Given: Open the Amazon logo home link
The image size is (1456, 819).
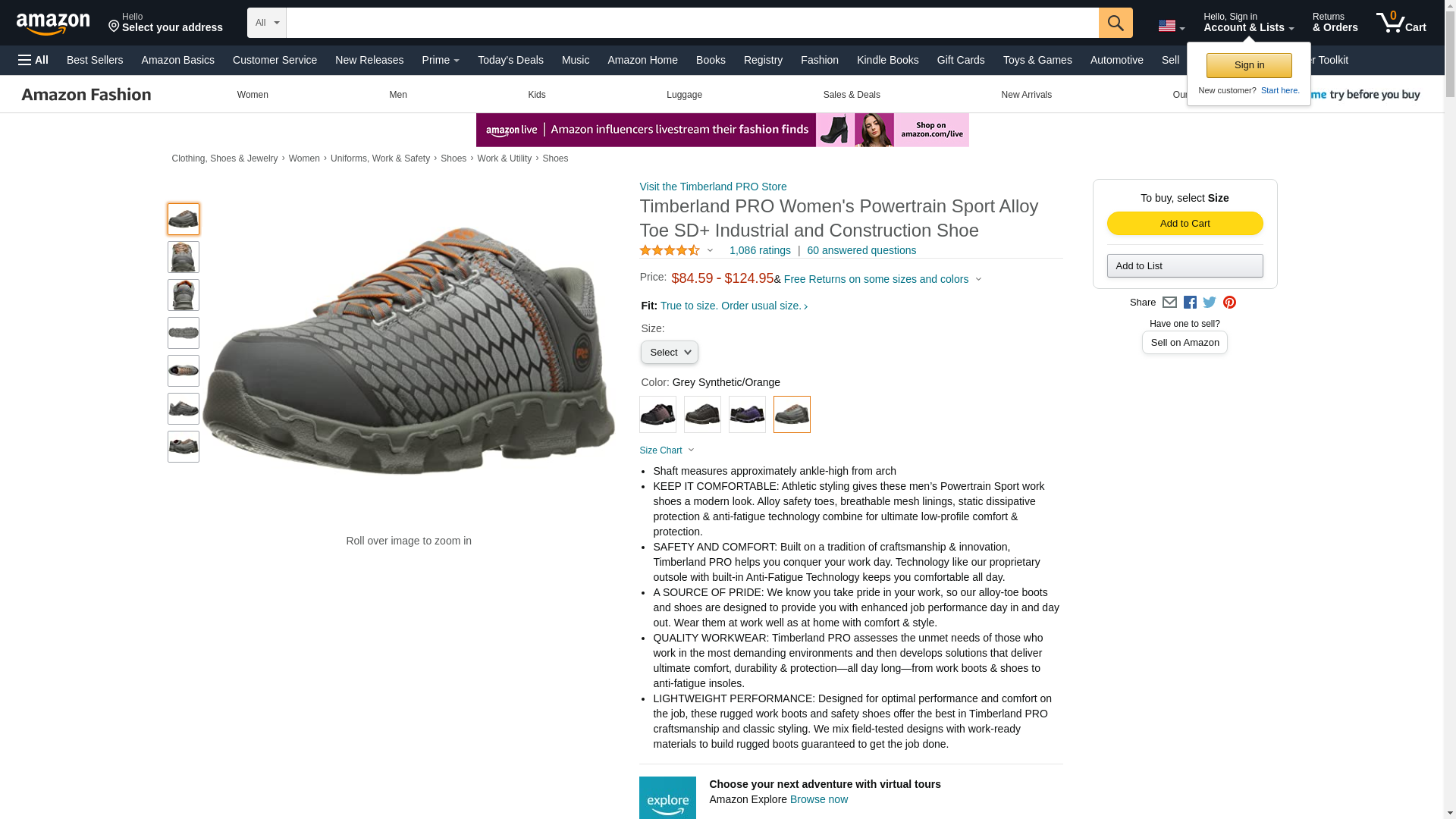Looking at the screenshot, I should click(53, 24).
